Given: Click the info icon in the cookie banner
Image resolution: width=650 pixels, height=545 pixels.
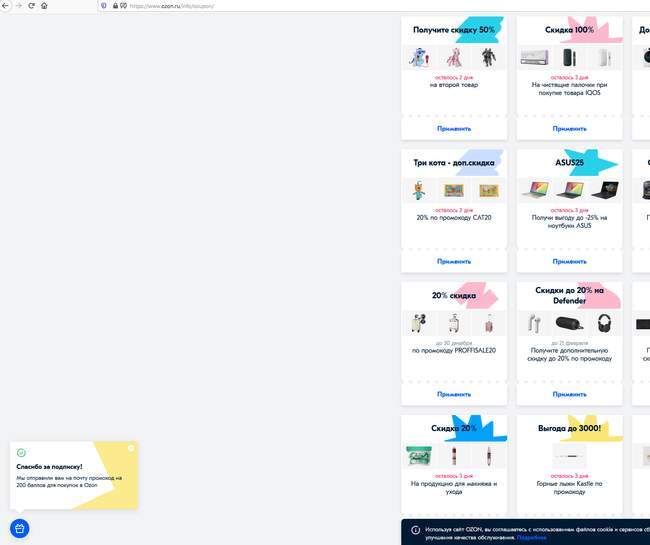Looking at the screenshot, I should (415, 530).
